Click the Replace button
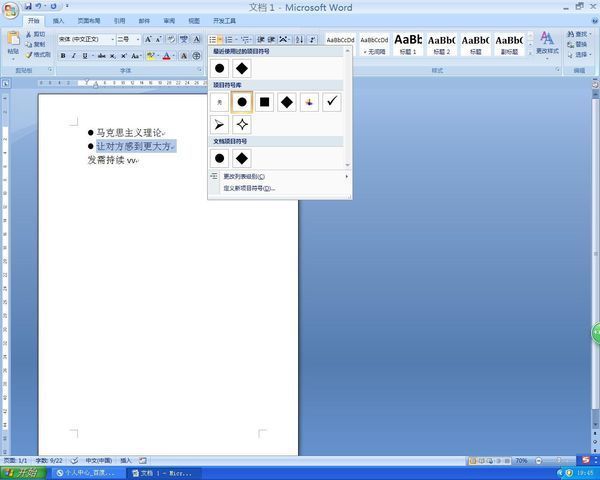600x480 pixels. (577, 44)
